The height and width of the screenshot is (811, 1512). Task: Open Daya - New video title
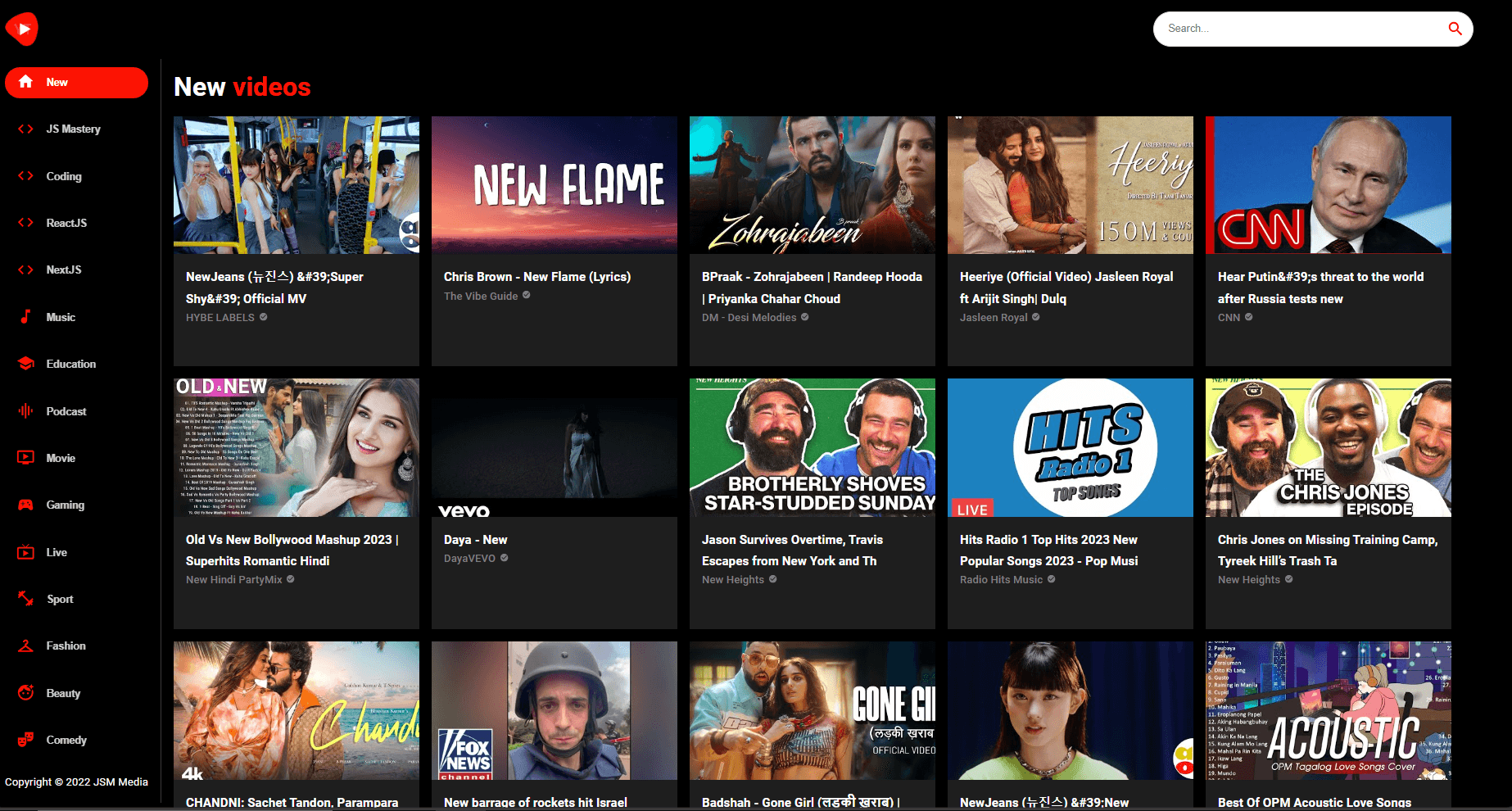pos(475,540)
